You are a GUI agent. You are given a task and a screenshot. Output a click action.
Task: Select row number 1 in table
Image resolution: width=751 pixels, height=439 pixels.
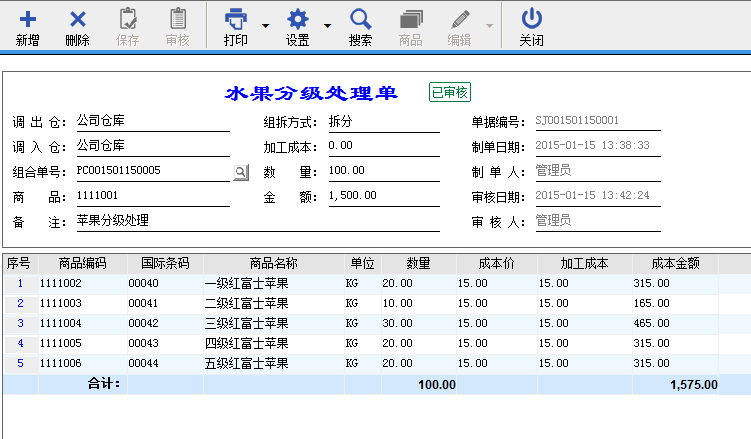click(21, 283)
